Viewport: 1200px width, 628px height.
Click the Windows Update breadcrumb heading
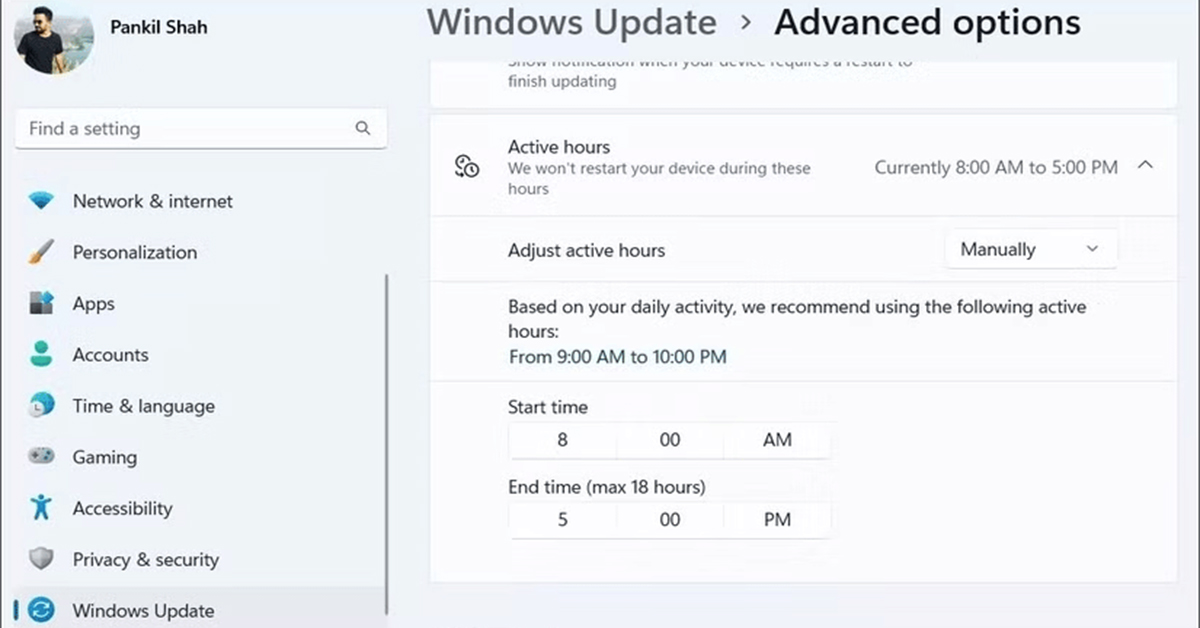click(x=571, y=22)
